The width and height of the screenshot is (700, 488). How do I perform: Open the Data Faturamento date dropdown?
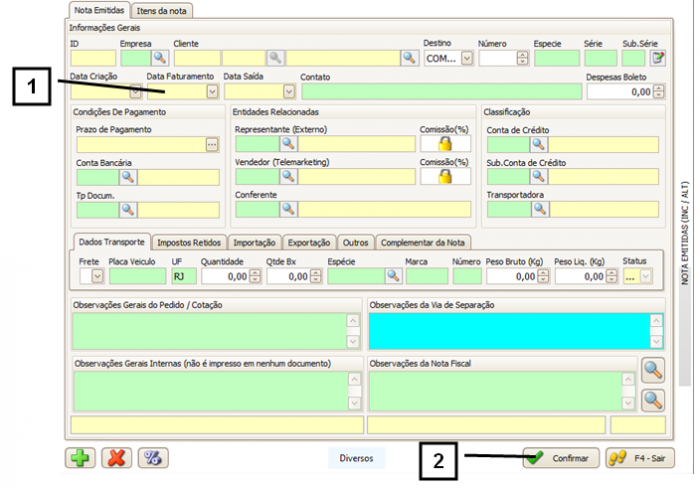[211, 91]
